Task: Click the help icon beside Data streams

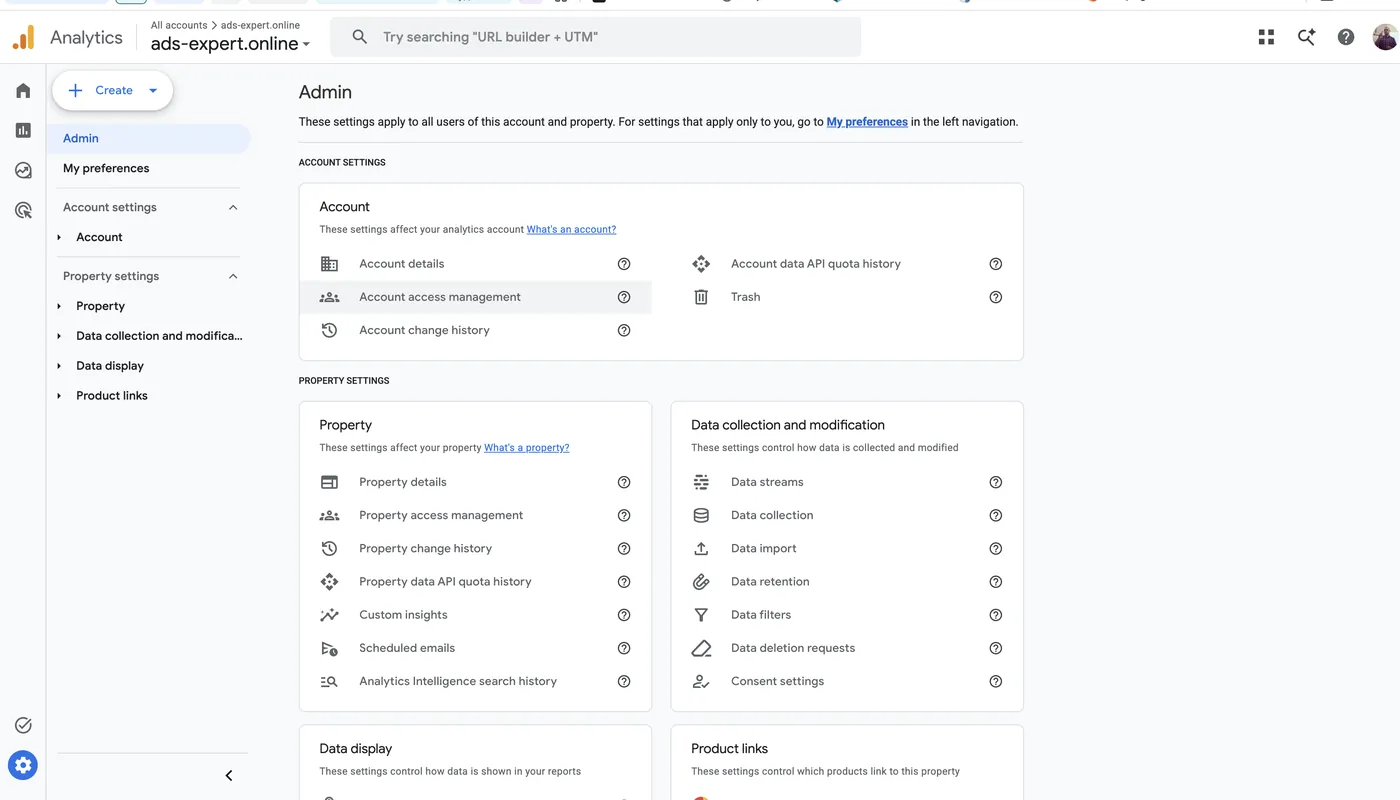Action: click(x=996, y=482)
